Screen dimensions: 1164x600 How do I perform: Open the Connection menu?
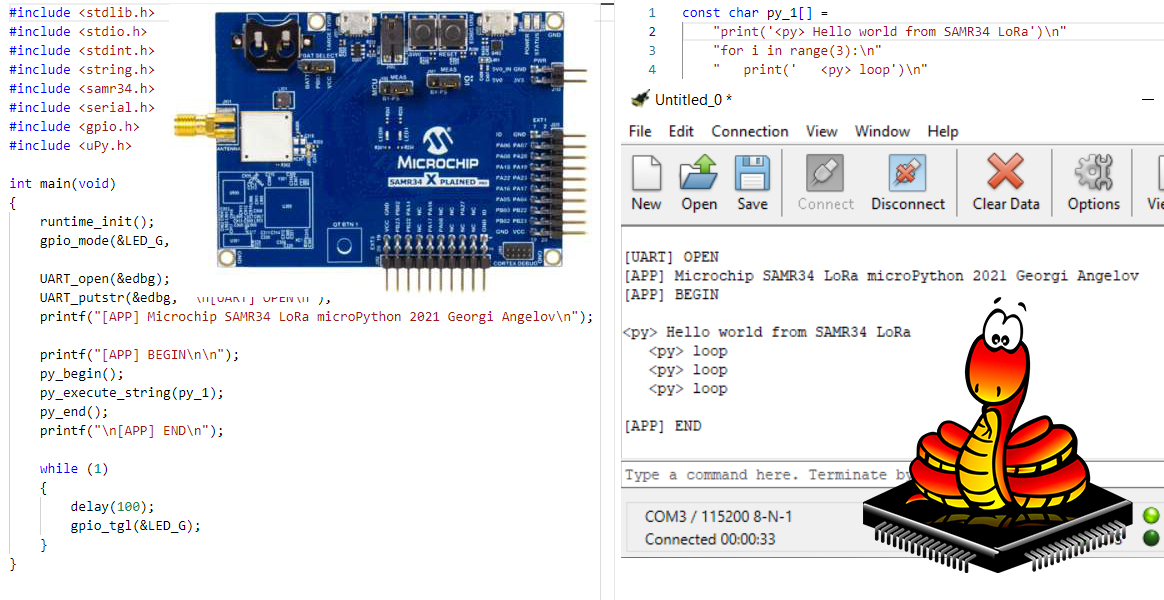tap(750, 131)
